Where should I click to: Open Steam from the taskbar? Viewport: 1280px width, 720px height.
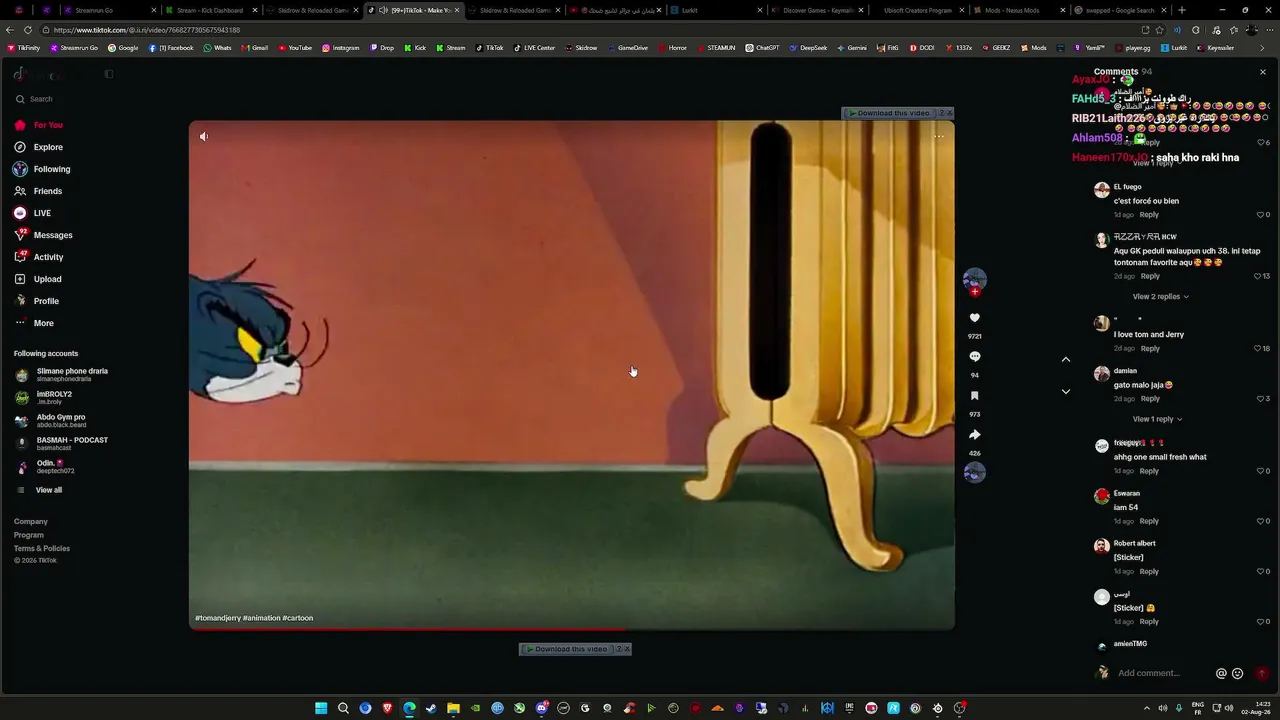pyautogui.click(x=431, y=708)
